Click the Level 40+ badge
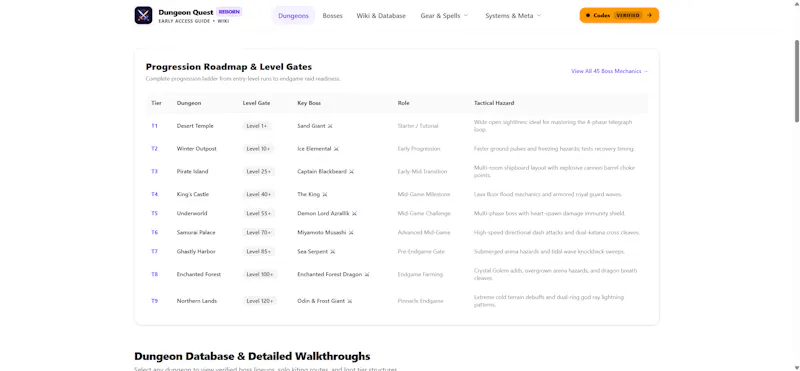The width and height of the screenshot is (800, 371). coord(259,194)
